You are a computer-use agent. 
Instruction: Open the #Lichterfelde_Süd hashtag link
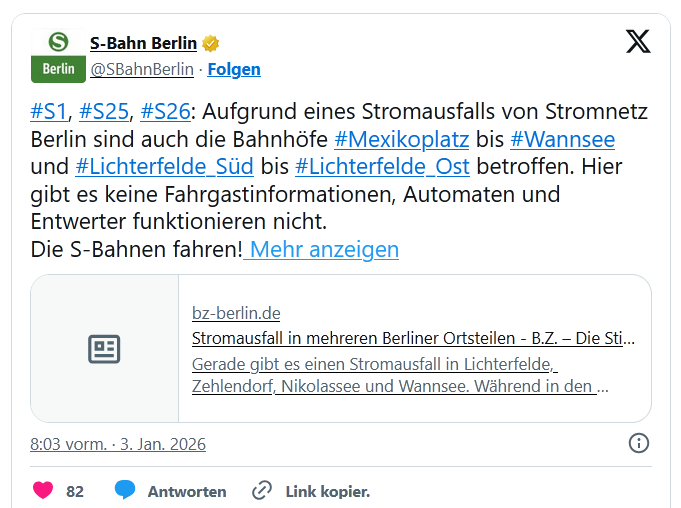click(x=164, y=166)
